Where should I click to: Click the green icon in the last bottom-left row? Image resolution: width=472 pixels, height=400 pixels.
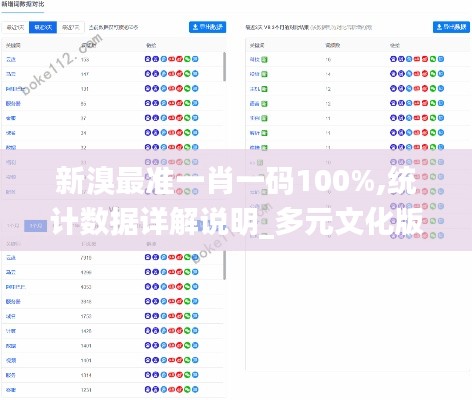click(187, 389)
